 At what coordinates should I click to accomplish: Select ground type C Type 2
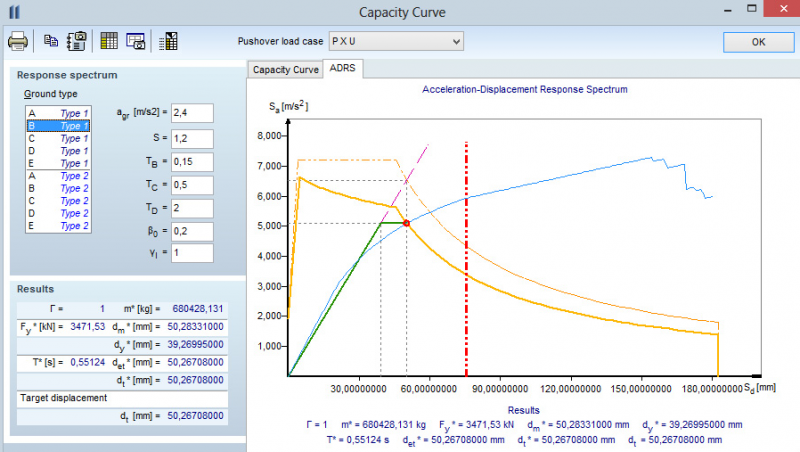[x=58, y=201]
